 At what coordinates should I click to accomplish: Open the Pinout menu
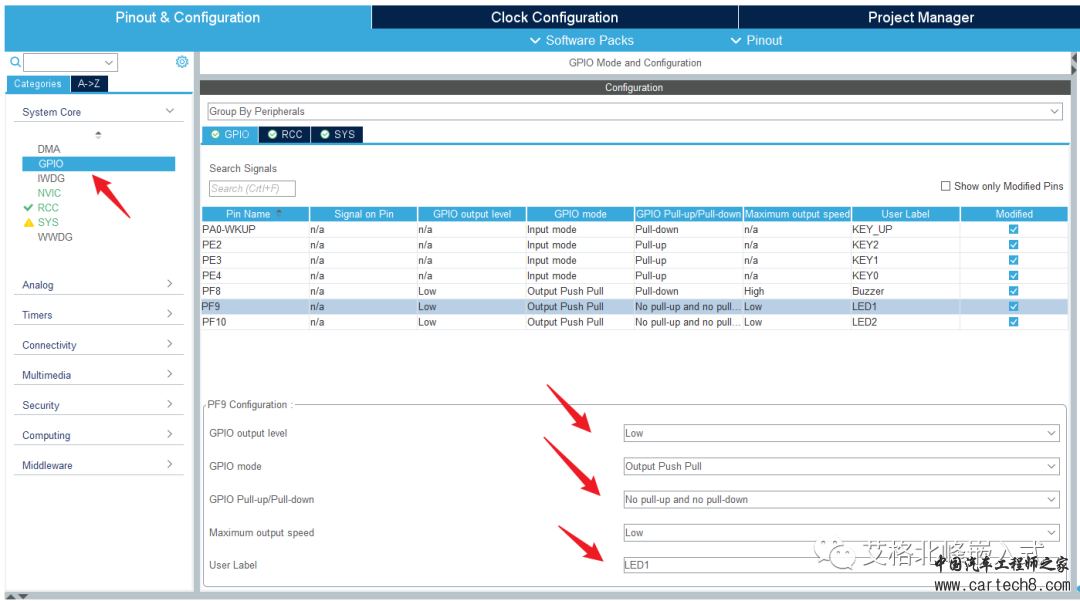756,41
